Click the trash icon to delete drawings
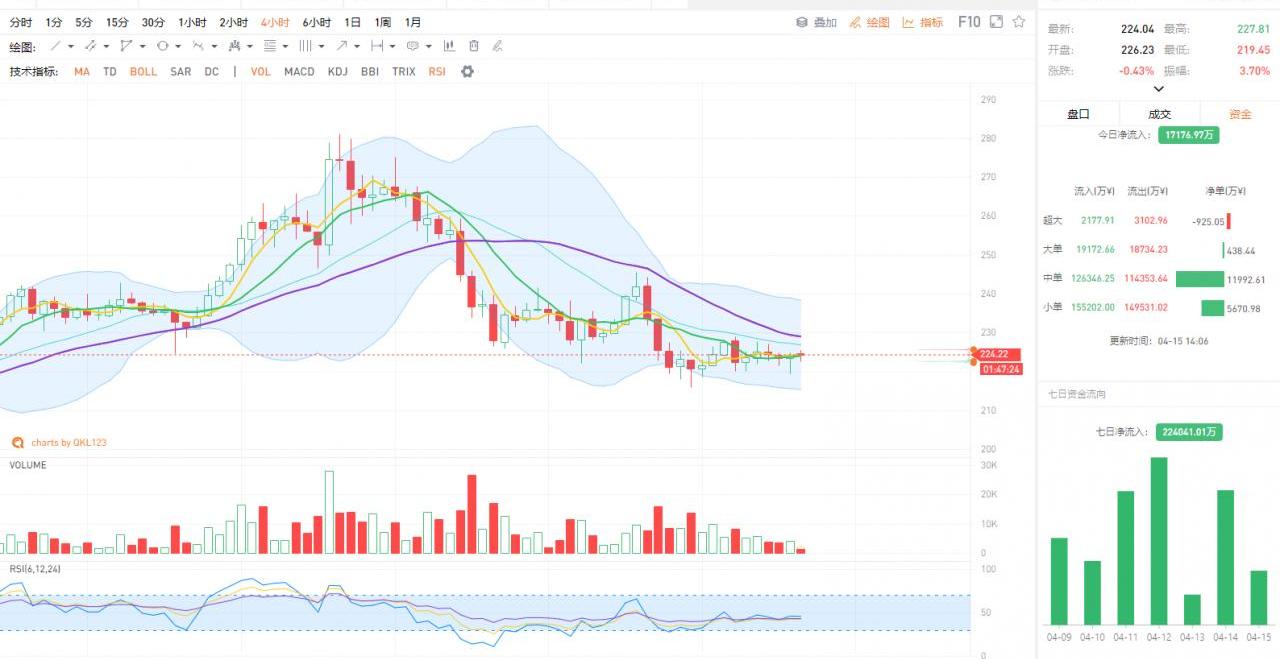Viewport: 1280px width, 659px height. click(474, 46)
